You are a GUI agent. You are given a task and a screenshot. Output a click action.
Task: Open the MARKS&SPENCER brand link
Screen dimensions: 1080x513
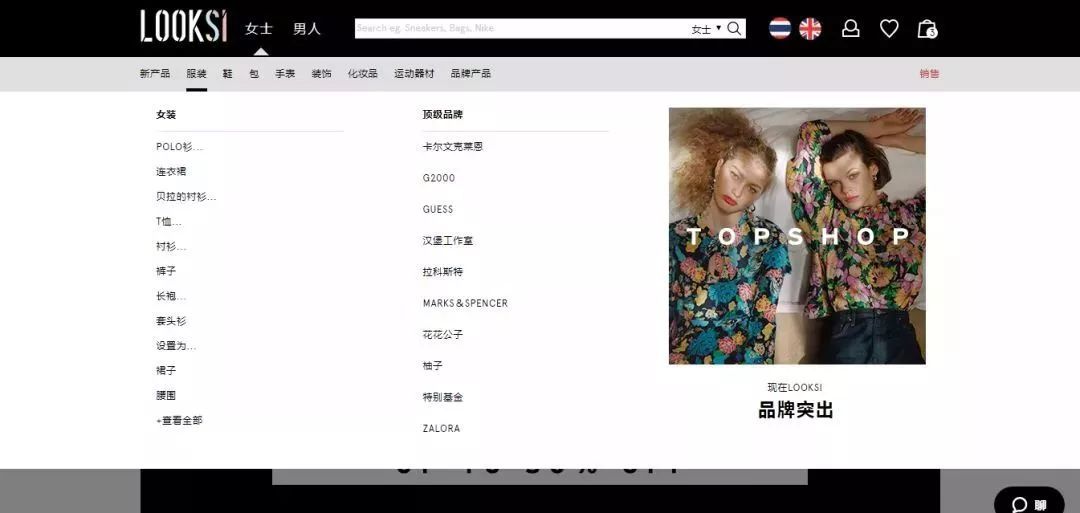pos(466,303)
